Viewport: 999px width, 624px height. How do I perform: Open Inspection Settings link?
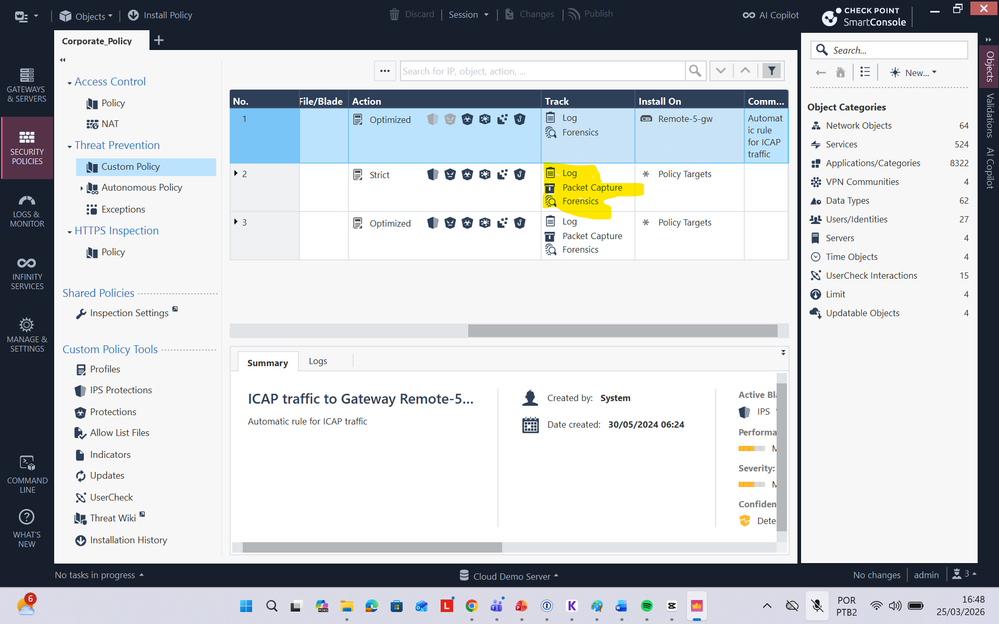coord(127,313)
